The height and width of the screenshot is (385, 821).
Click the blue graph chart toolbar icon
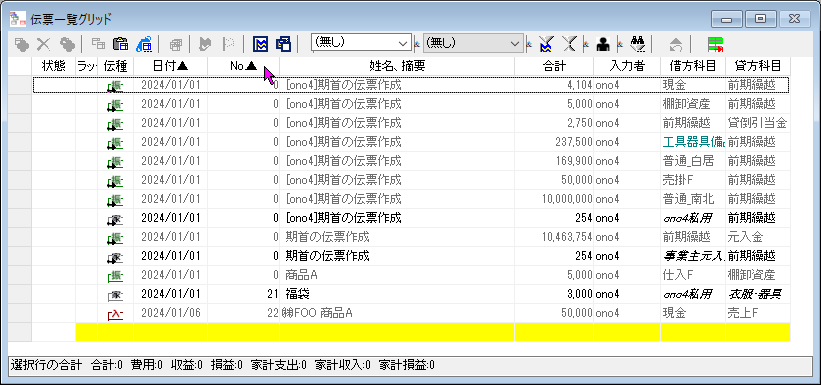pos(260,44)
